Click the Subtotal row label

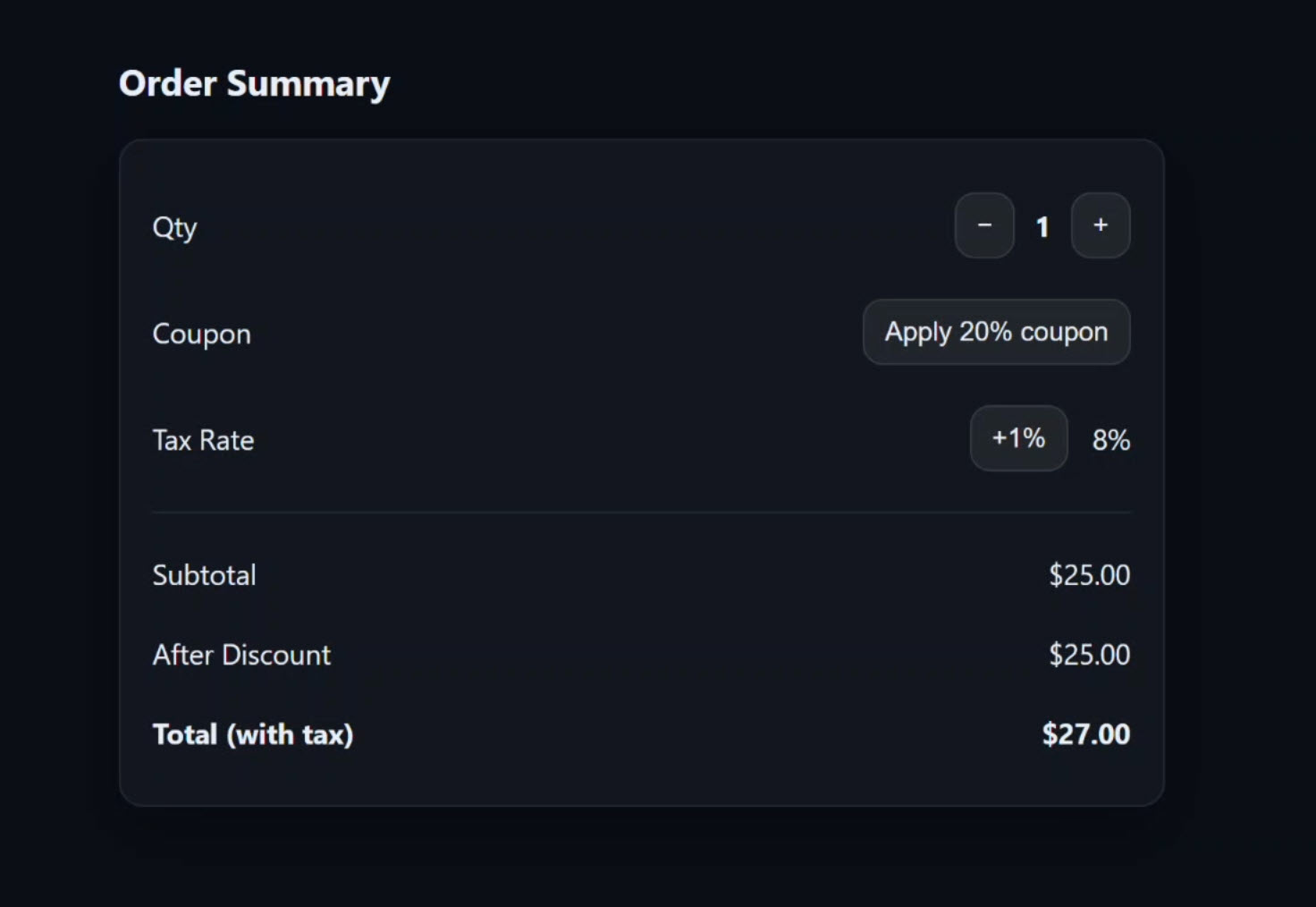(x=205, y=575)
